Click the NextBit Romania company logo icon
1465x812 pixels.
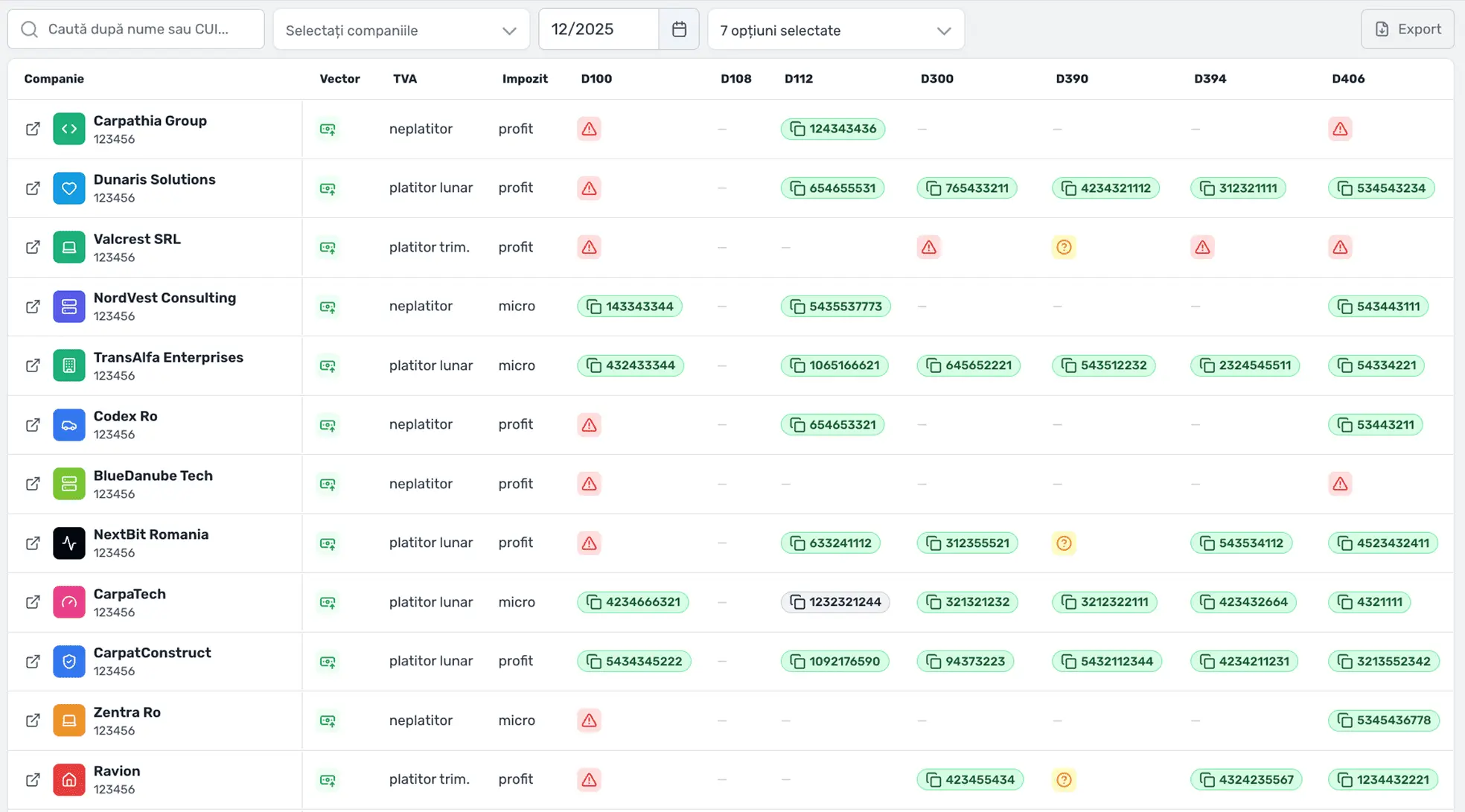[x=69, y=543]
